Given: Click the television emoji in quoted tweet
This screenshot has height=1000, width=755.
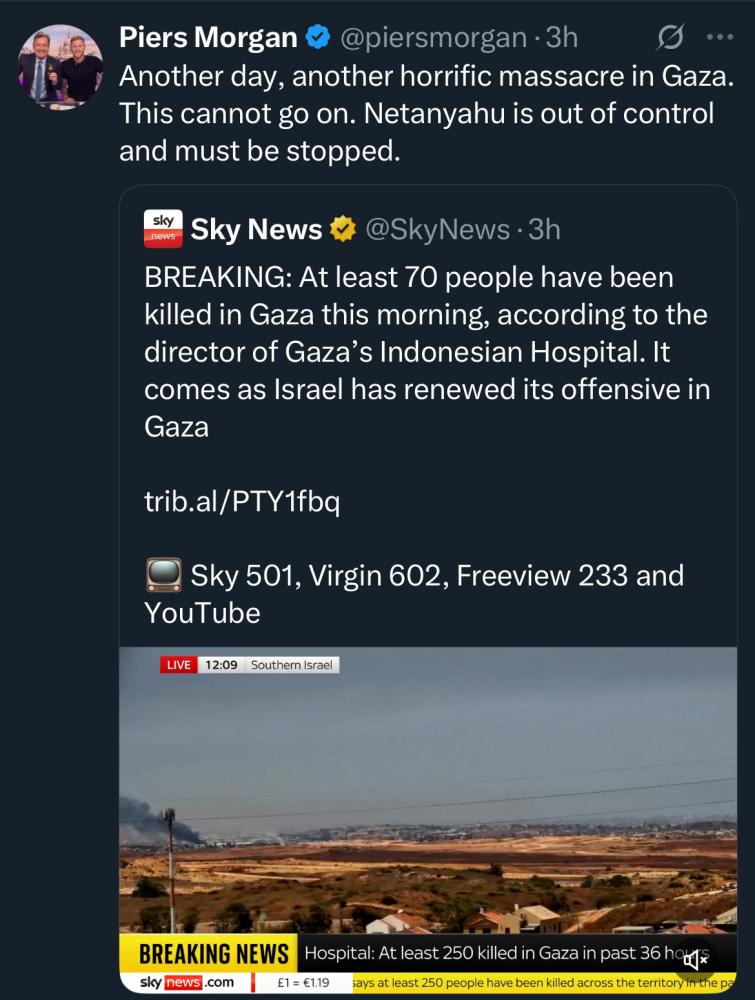Looking at the screenshot, I should [x=163, y=575].
